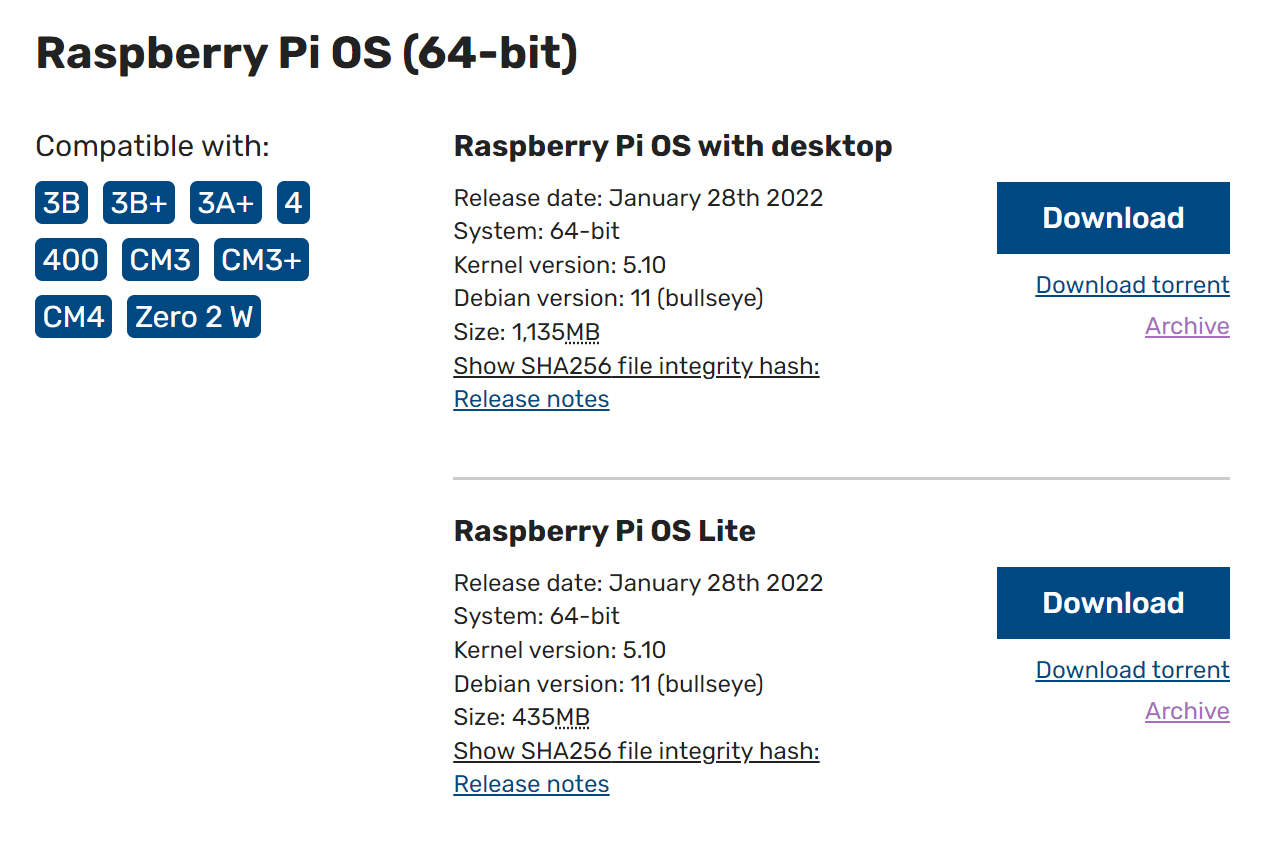Open the Archive for the desktop image

[x=1187, y=326]
